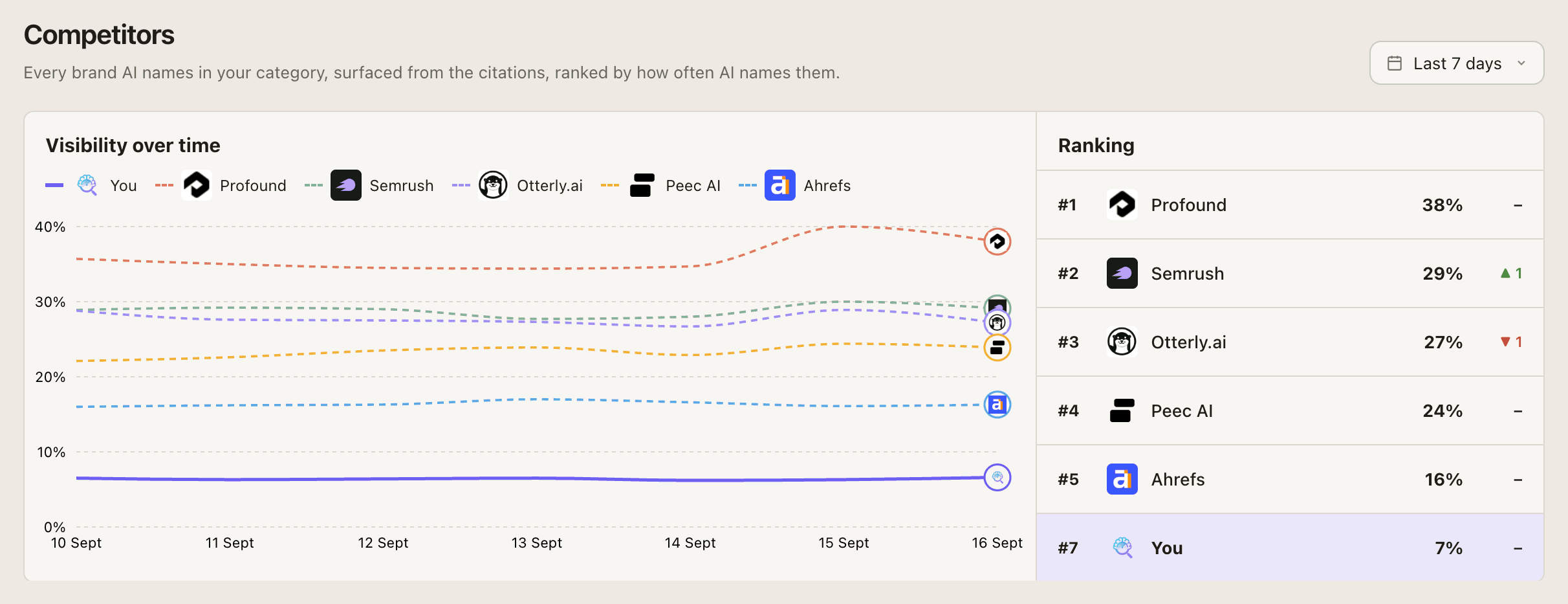The width and height of the screenshot is (1568, 604).
Task: Click the 27% value for Otterly.ai
Action: pyautogui.click(x=1443, y=342)
